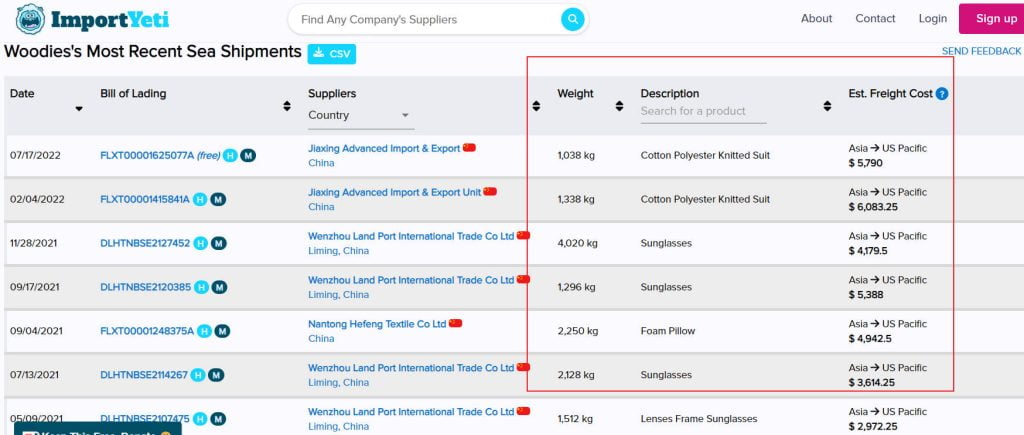
Task: Click the M badge on DLHTNBSE2127452 row
Action: click(217, 243)
